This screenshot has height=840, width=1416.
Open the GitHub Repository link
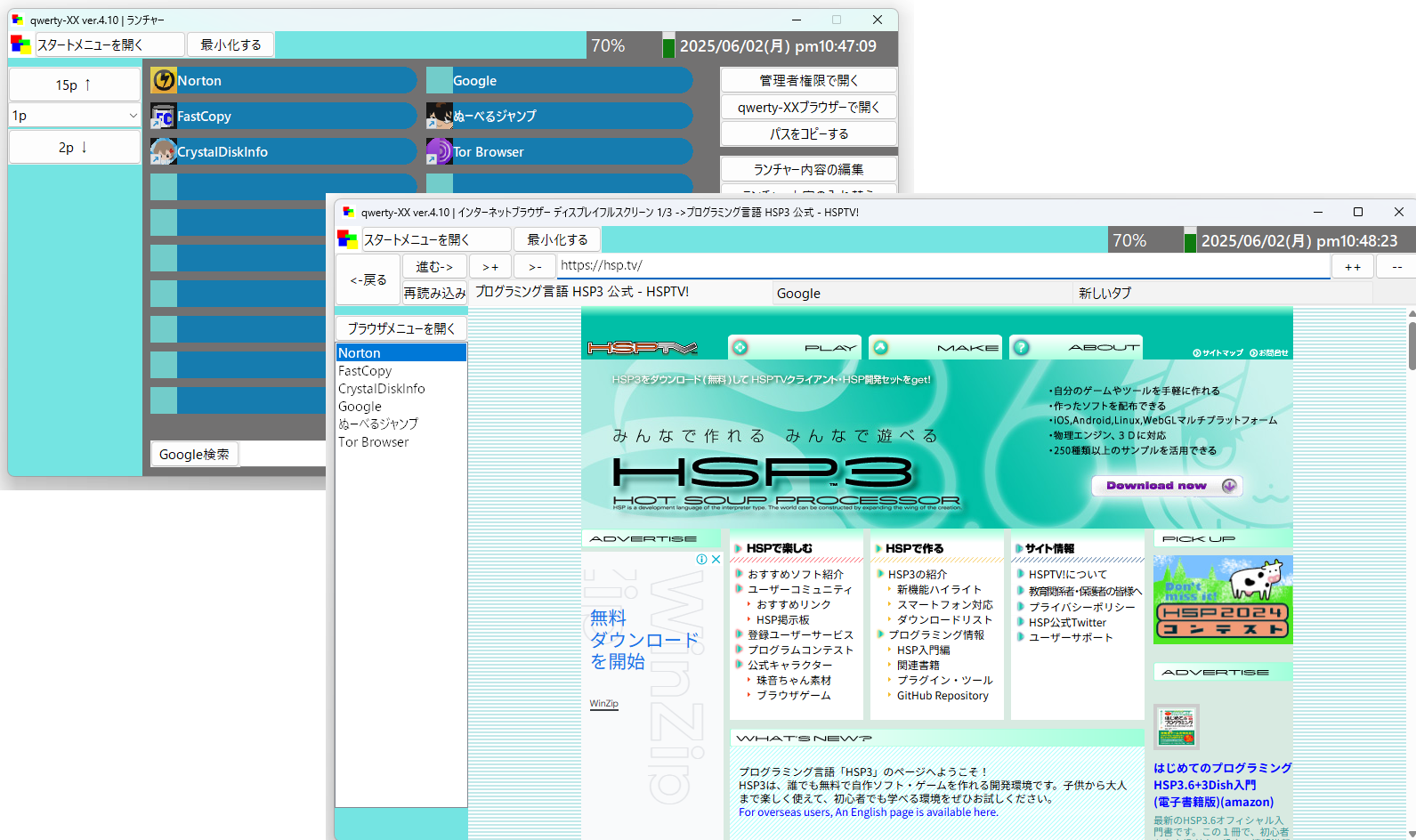coord(943,696)
